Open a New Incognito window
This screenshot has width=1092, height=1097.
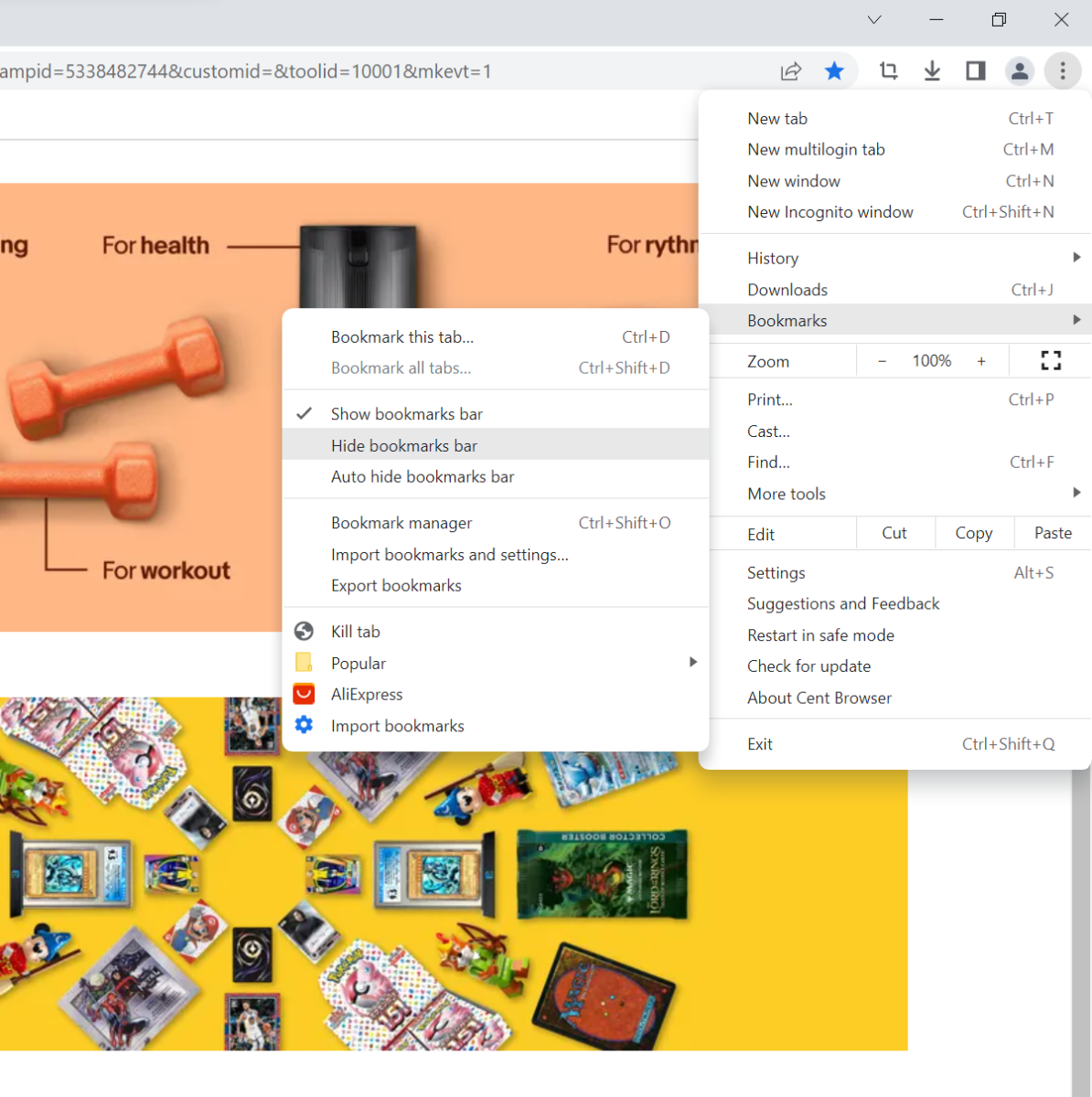click(830, 211)
